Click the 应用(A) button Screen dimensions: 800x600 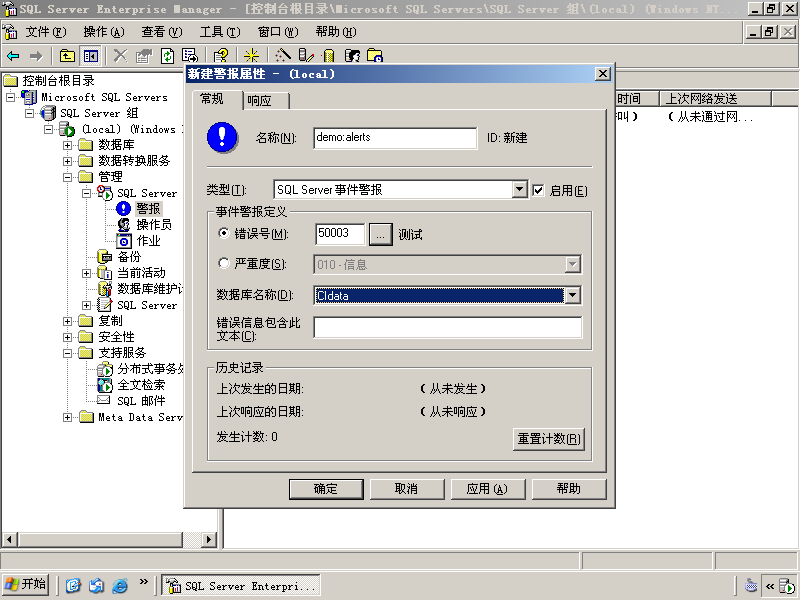point(487,489)
